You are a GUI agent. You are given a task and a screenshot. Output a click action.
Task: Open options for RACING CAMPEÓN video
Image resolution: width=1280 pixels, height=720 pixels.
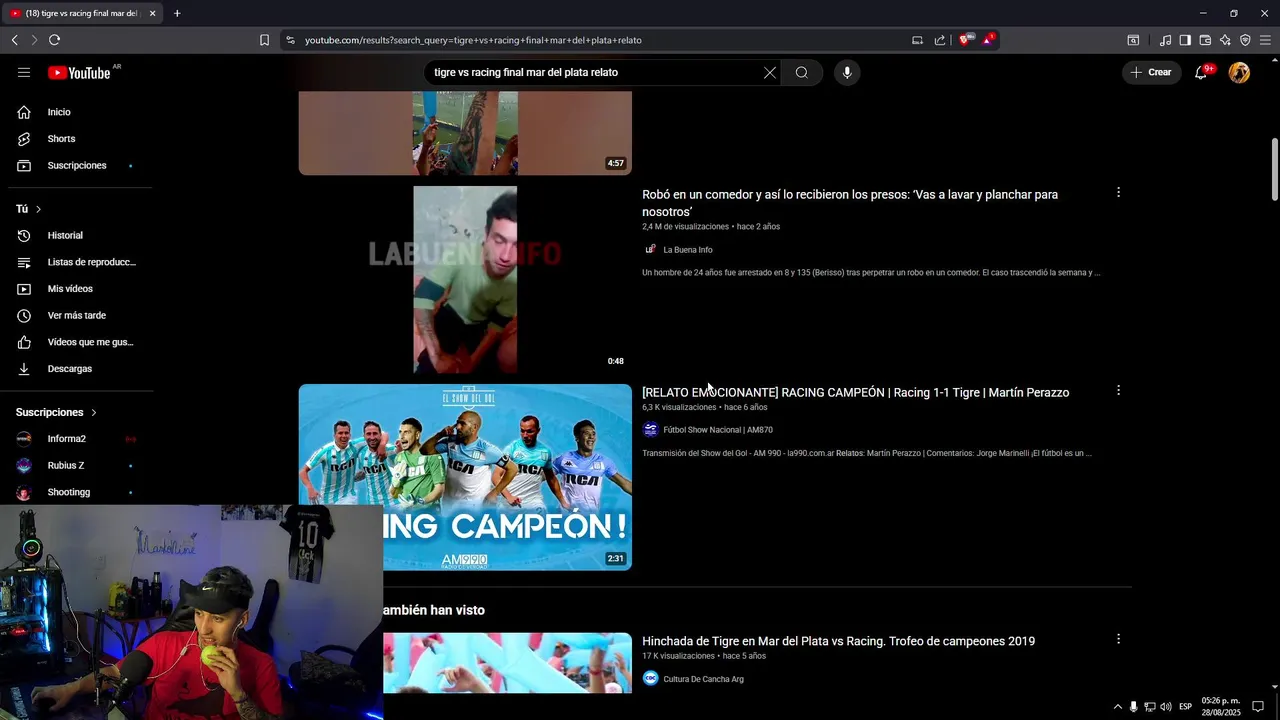(1118, 390)
